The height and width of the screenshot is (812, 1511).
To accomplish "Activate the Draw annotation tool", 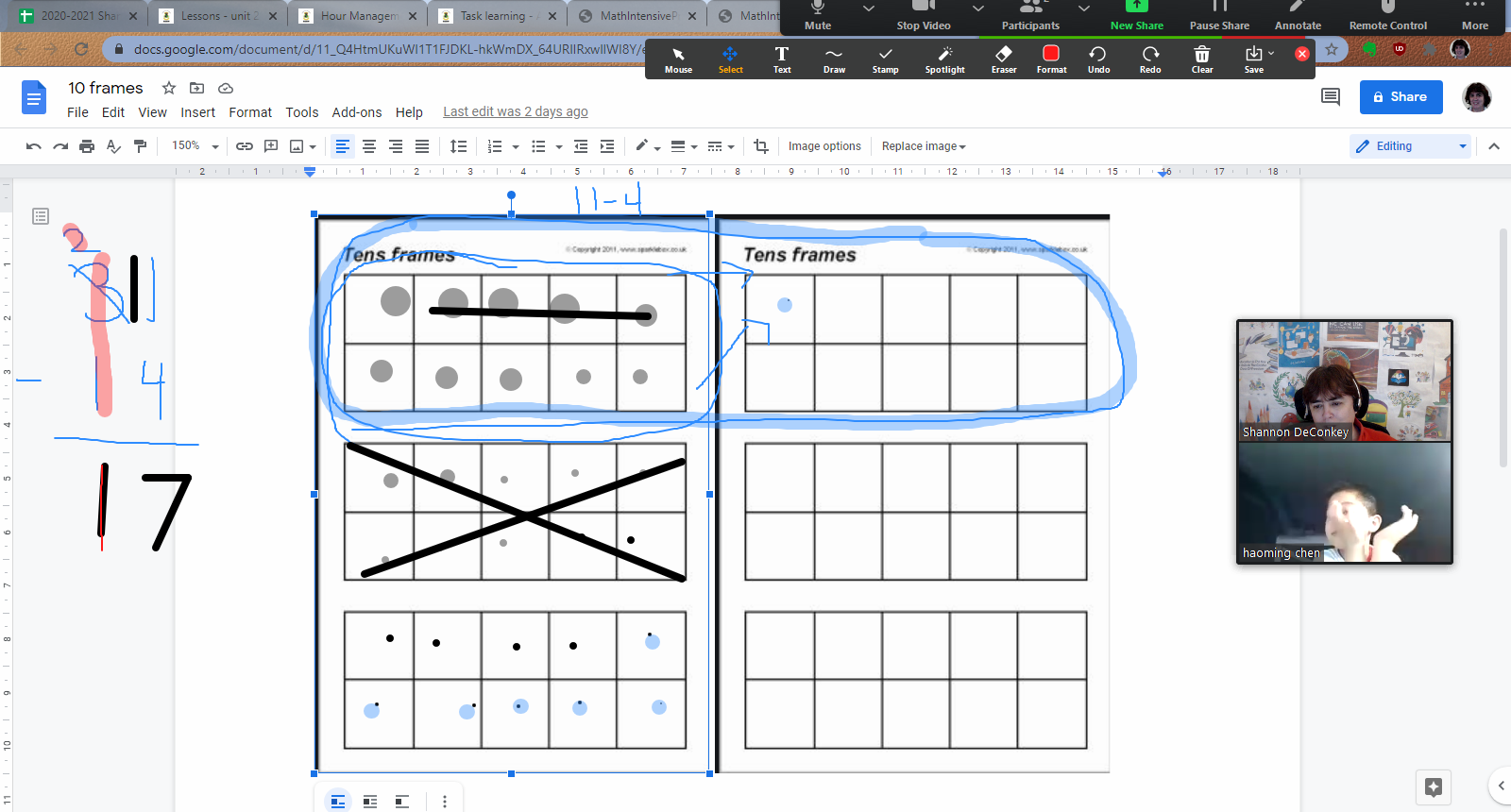I will [834, 59].
